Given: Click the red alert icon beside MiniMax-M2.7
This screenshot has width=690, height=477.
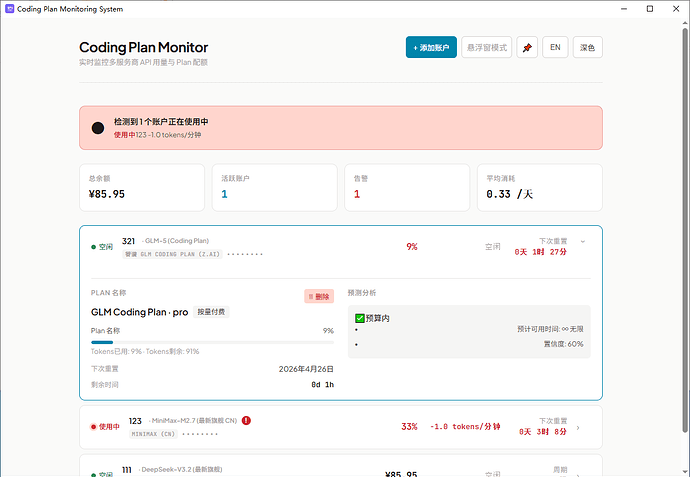Looking at the screenshot, I should (x=246, y=421).
